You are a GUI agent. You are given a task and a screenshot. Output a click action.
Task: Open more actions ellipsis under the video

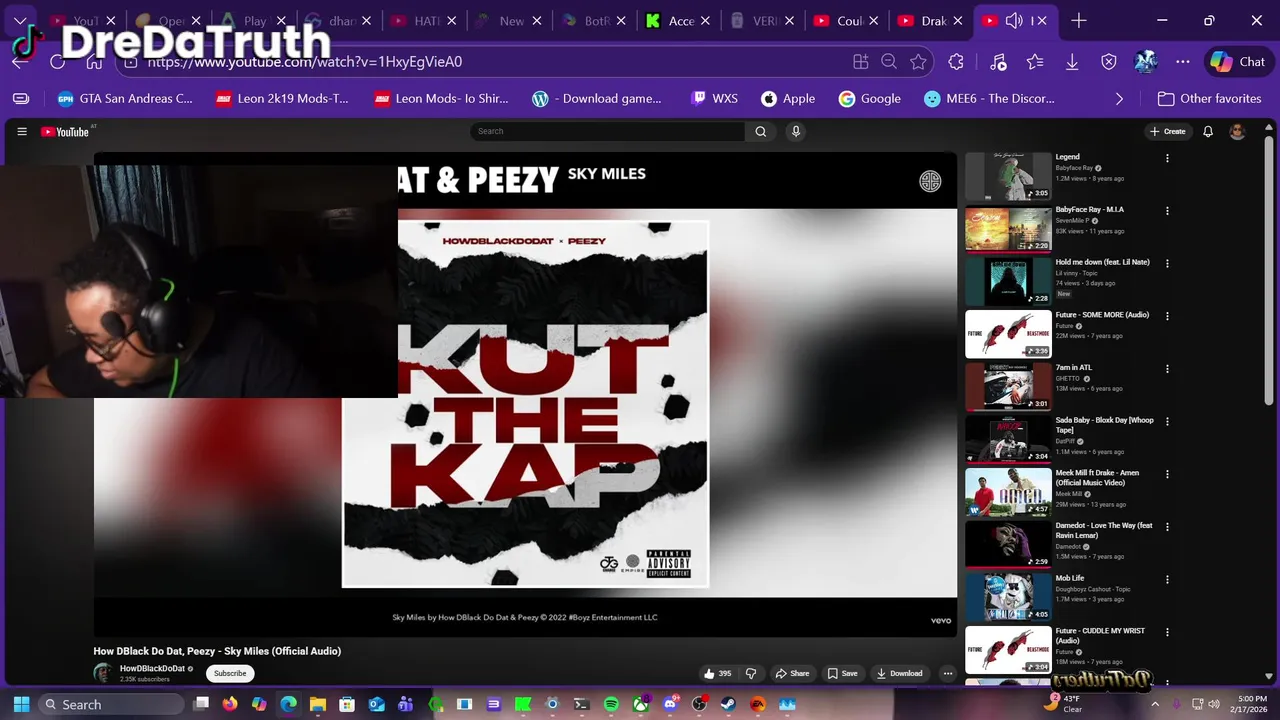[x=948, y=673]
